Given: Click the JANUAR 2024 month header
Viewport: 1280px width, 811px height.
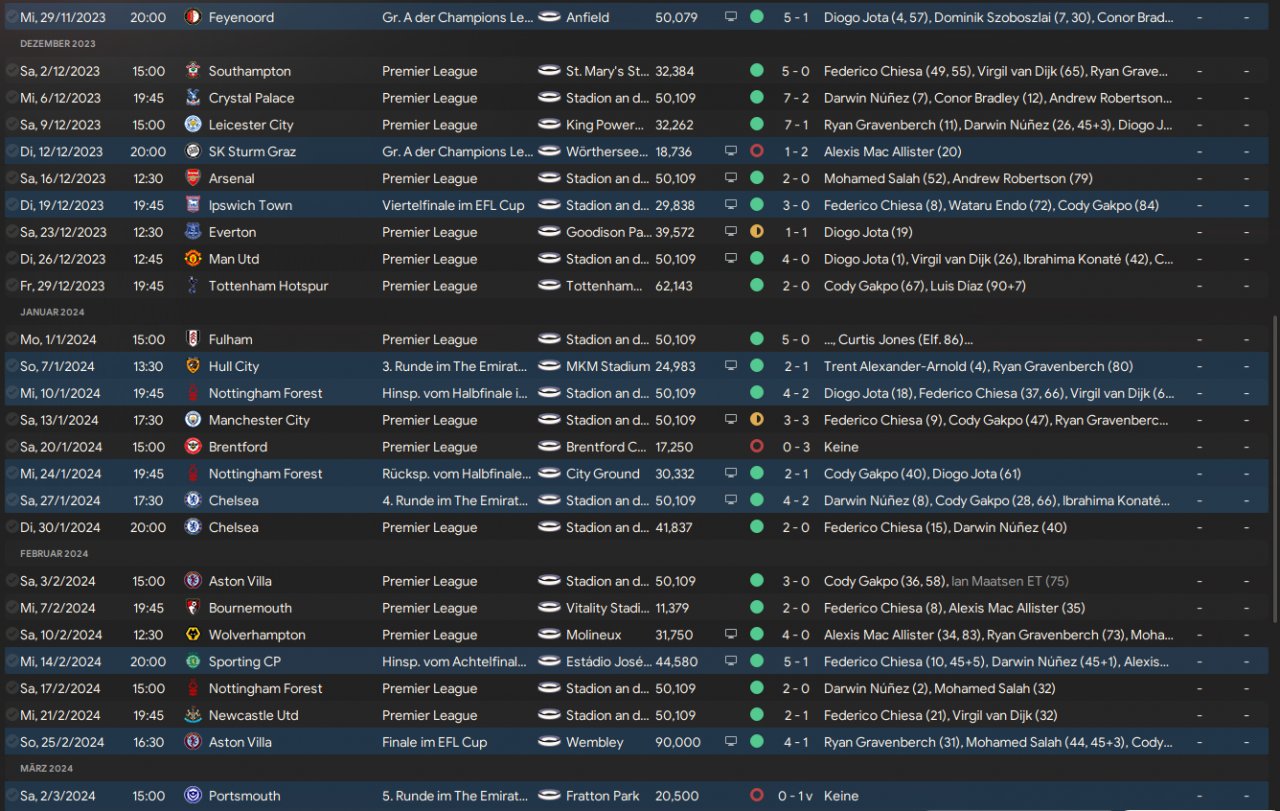Looking at the screenshot, I should coord(50,312).
